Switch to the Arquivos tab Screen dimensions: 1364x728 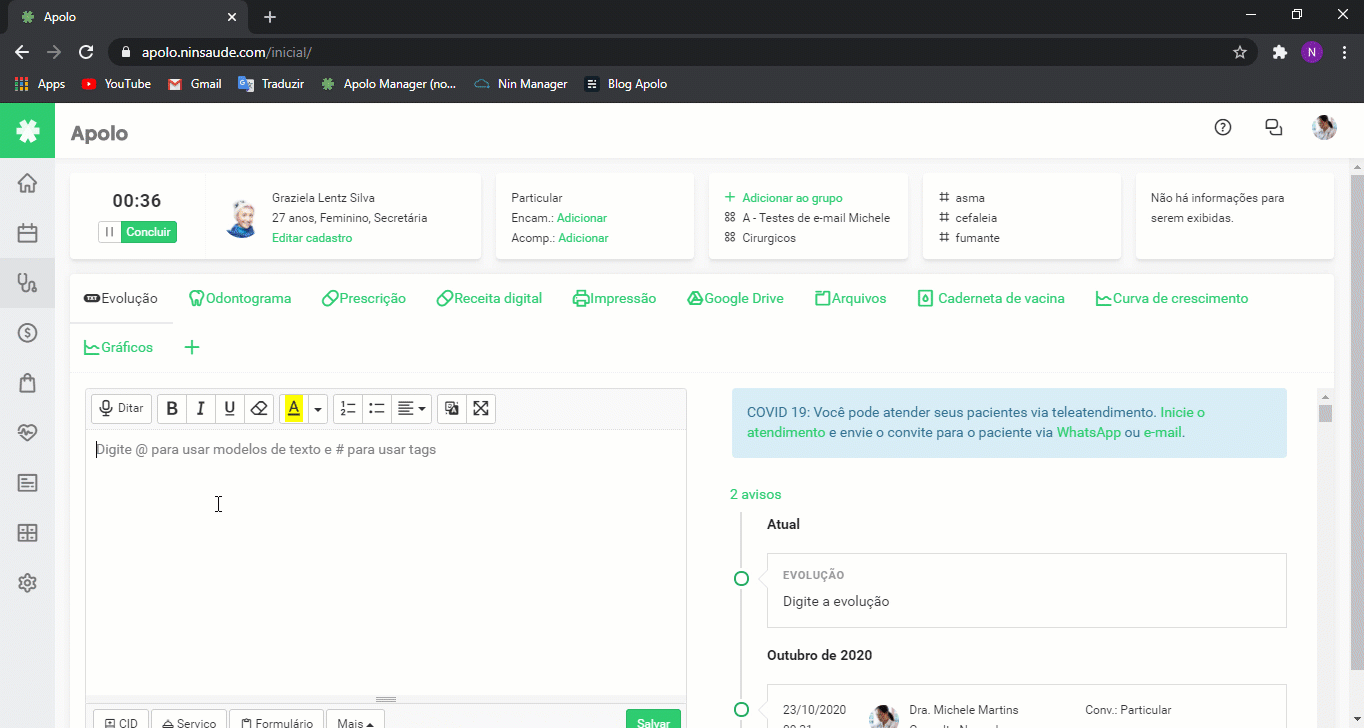(850, 298)
